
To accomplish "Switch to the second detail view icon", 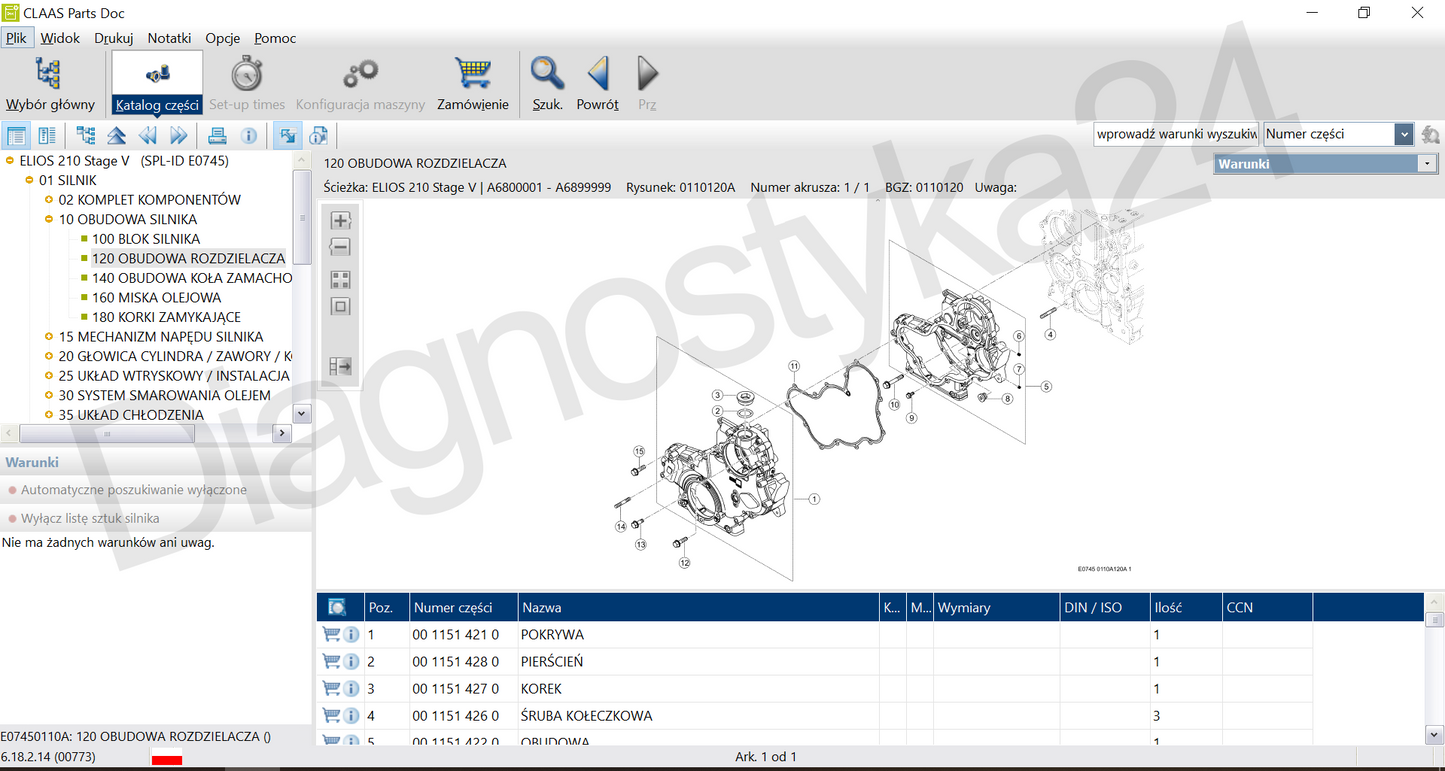I will [47, 136].
